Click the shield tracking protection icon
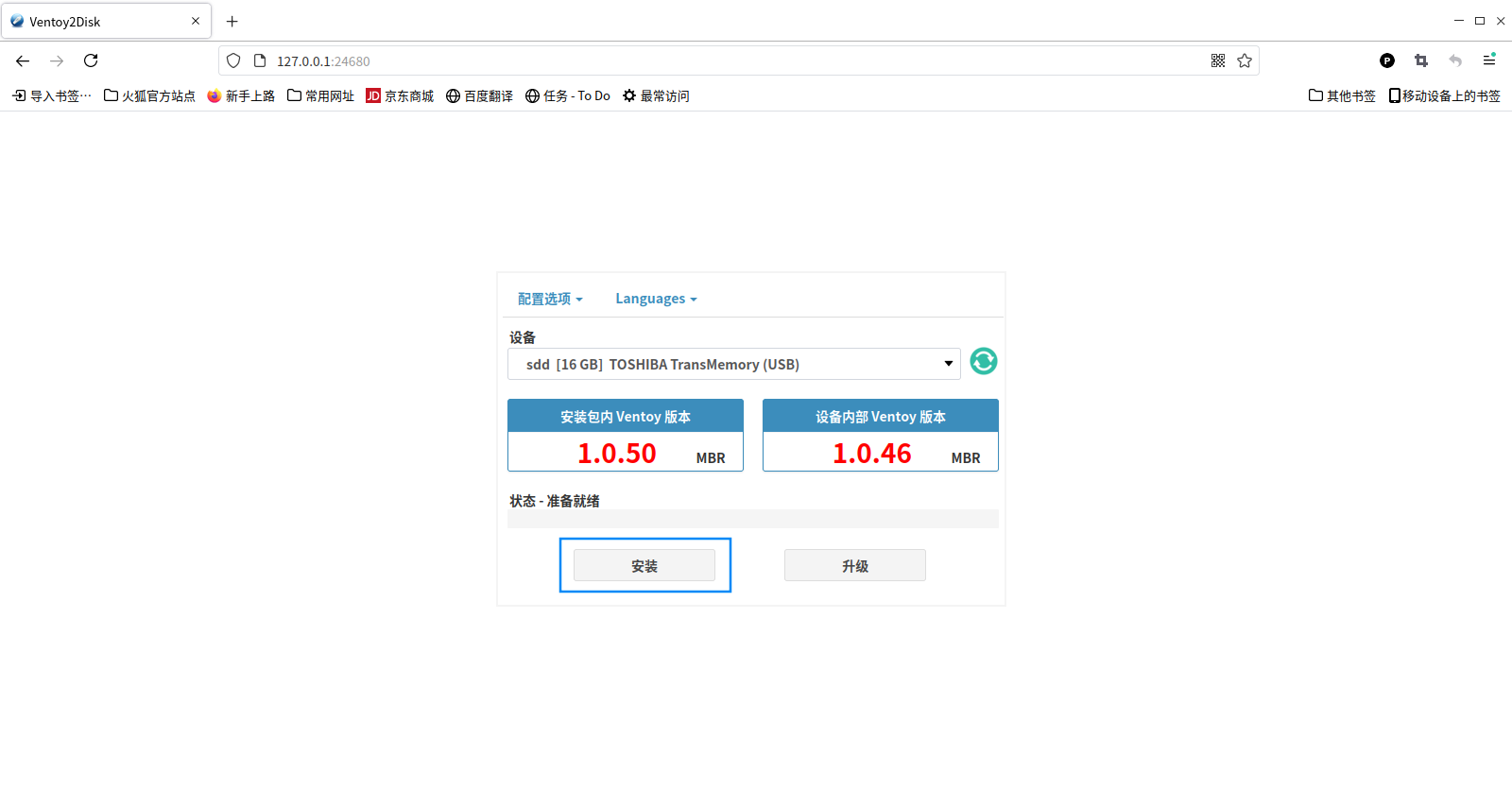Viewport: 1512px width, 808px height. [233, 60]
